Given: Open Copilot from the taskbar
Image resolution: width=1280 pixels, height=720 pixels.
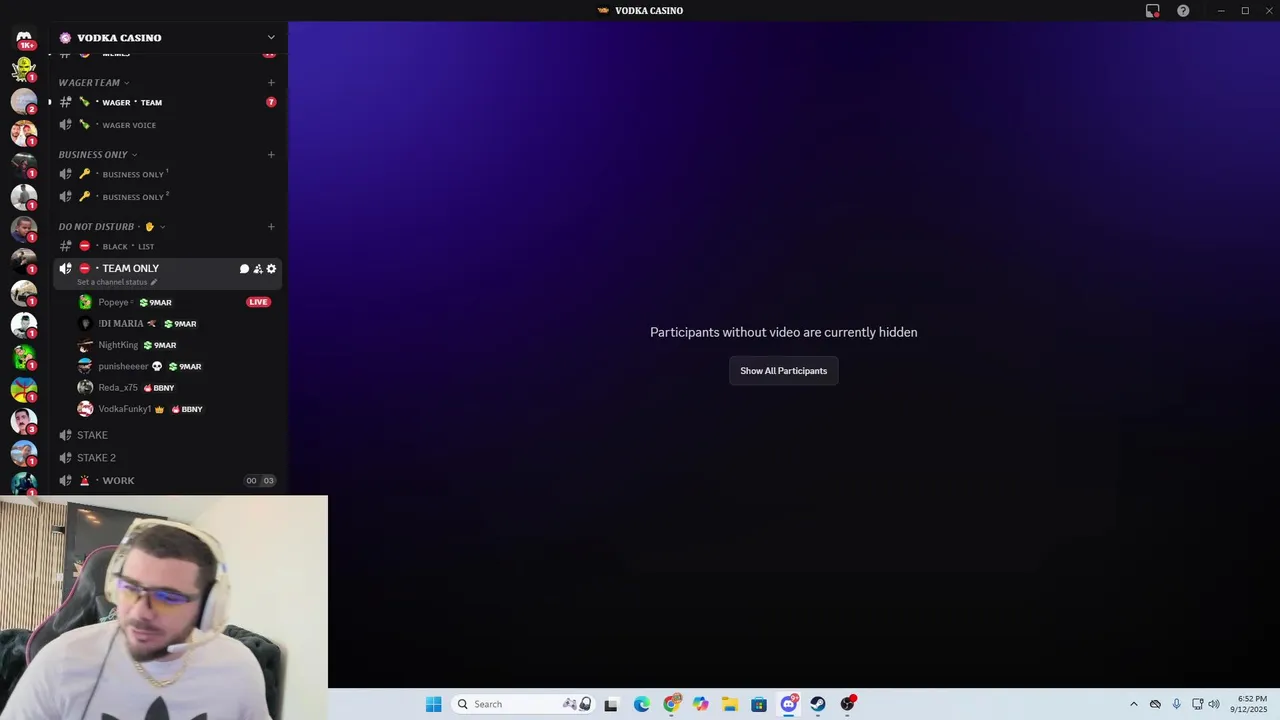Looking at the screenshot, I should [x=701, y=704].
